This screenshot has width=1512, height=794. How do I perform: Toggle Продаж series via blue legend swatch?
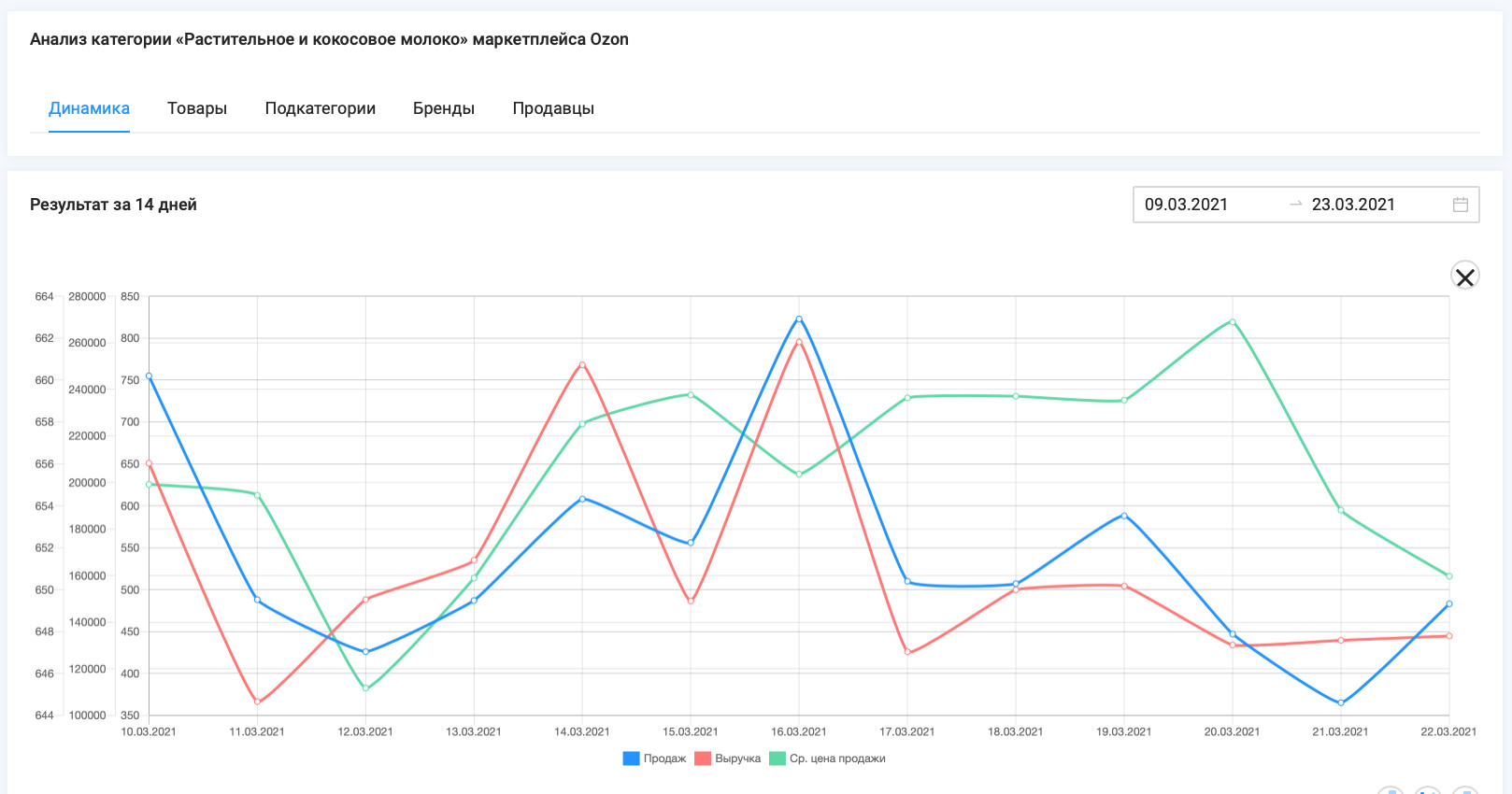click(x=631, y=759)
